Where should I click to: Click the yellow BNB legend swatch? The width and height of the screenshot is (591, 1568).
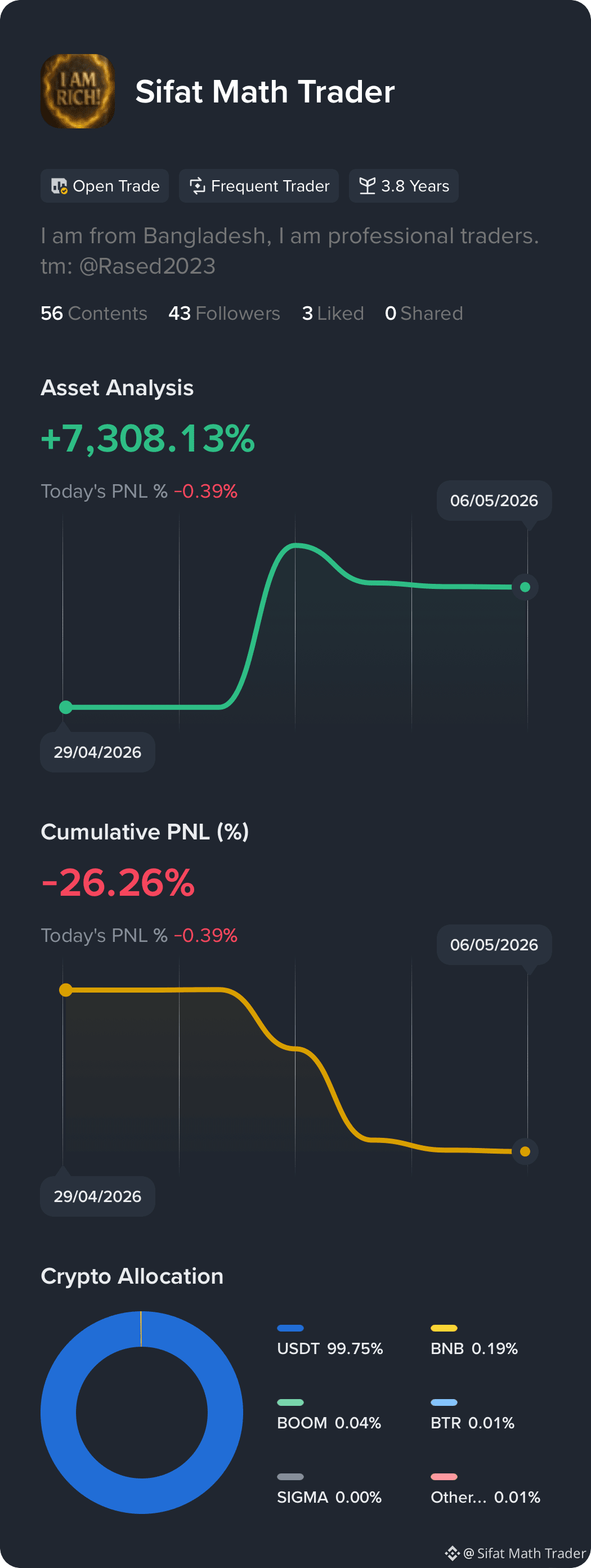444,1328
